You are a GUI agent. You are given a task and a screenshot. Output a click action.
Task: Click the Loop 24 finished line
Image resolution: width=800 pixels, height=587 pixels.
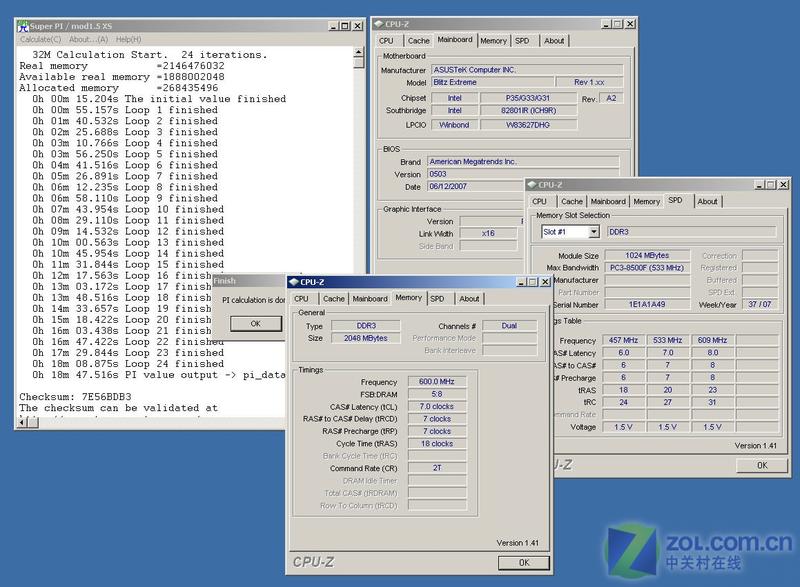pyautogui.click(x=128, y=364)
